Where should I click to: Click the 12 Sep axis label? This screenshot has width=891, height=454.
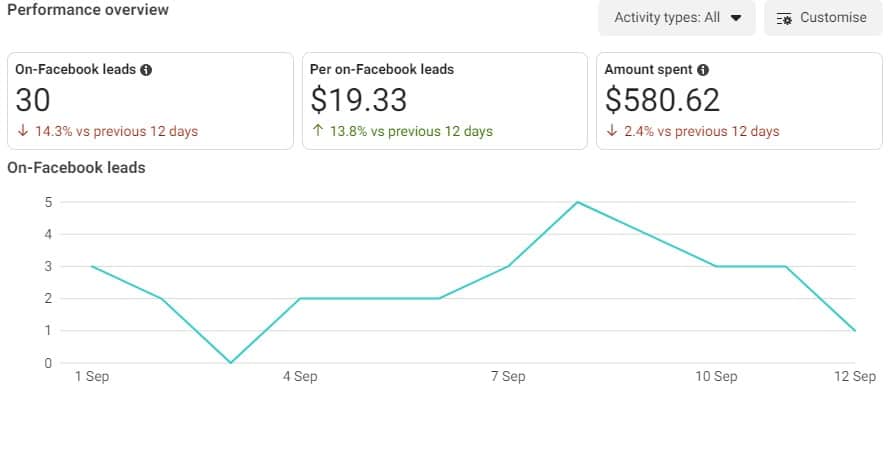pos(855,377)
